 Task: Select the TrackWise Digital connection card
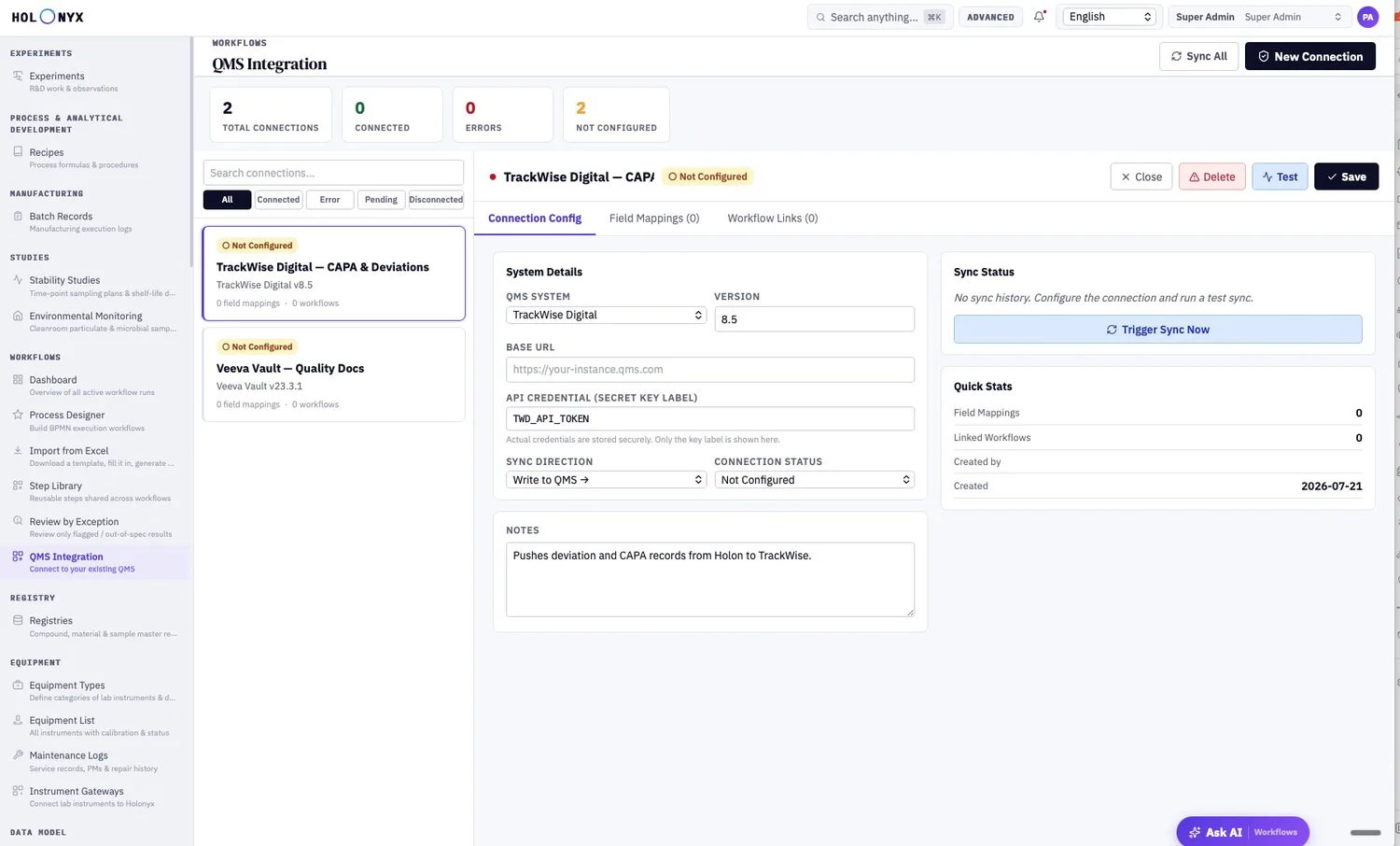(333, 274)
